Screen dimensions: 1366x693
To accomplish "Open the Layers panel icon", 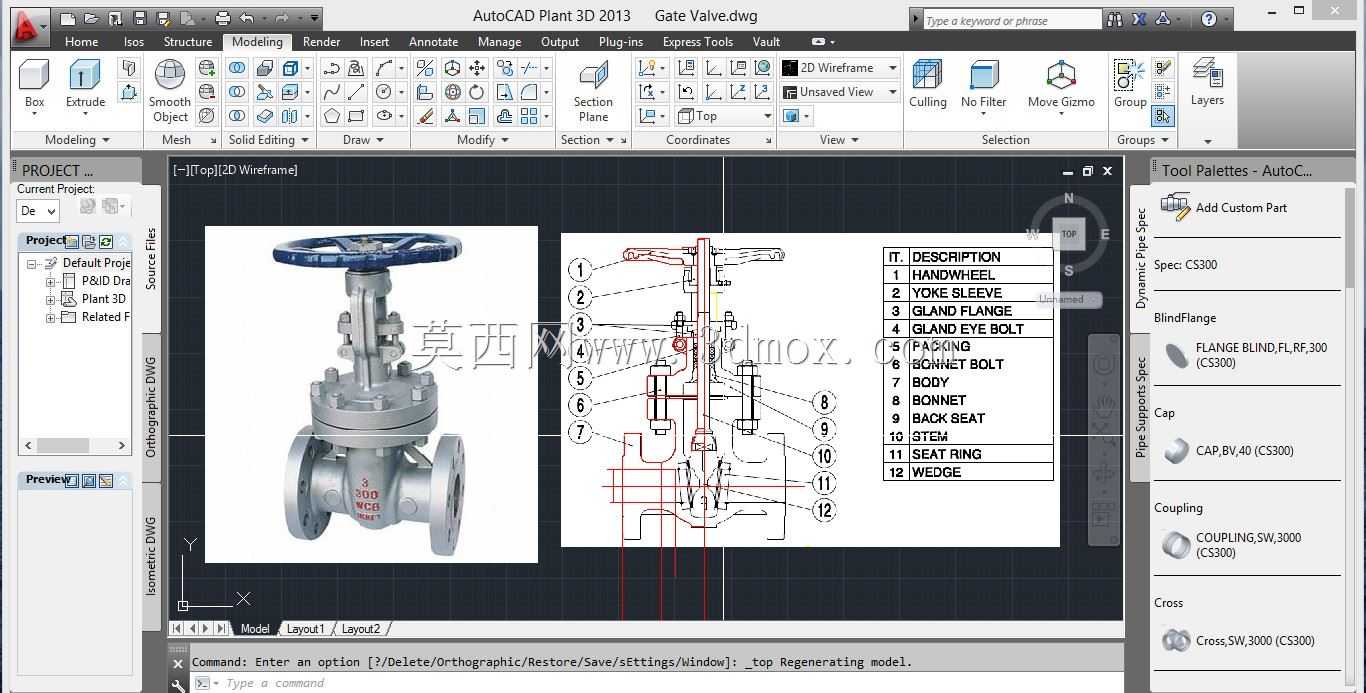I will pos(1207,82).
